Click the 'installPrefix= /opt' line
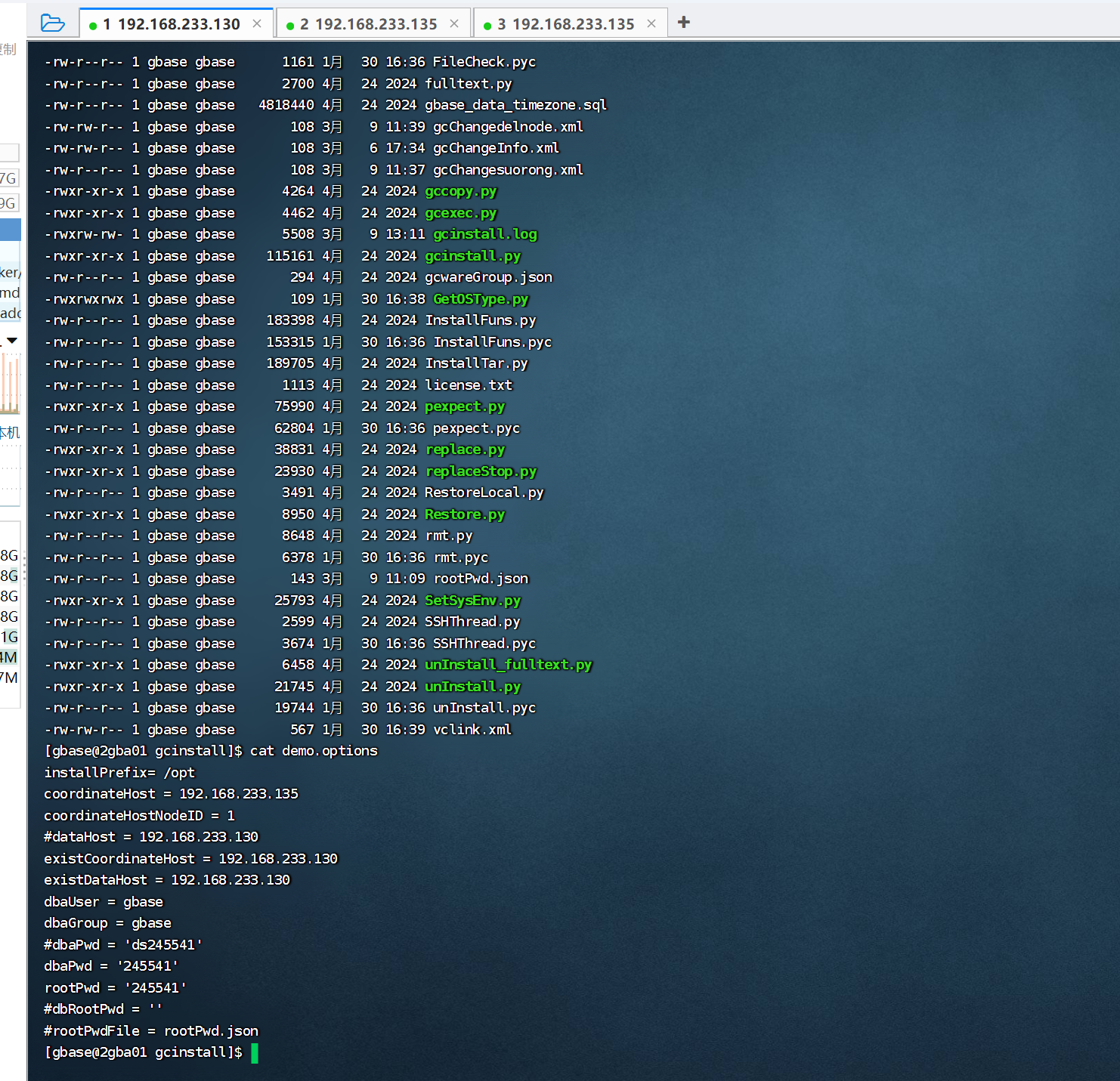Screen dimensions: 1120x1081 pos(119,773)
